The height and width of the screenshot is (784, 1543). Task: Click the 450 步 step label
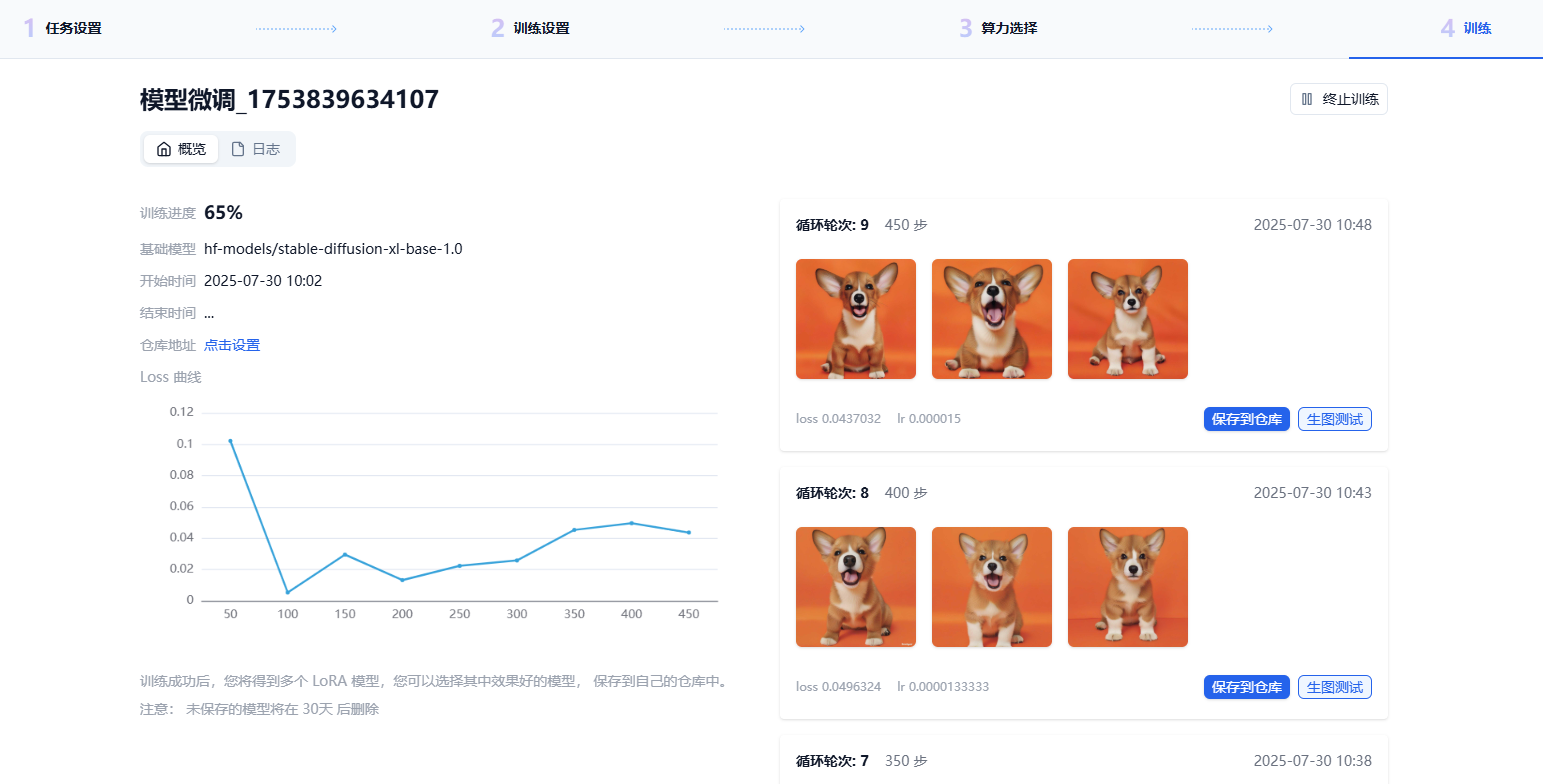(906, 225)
